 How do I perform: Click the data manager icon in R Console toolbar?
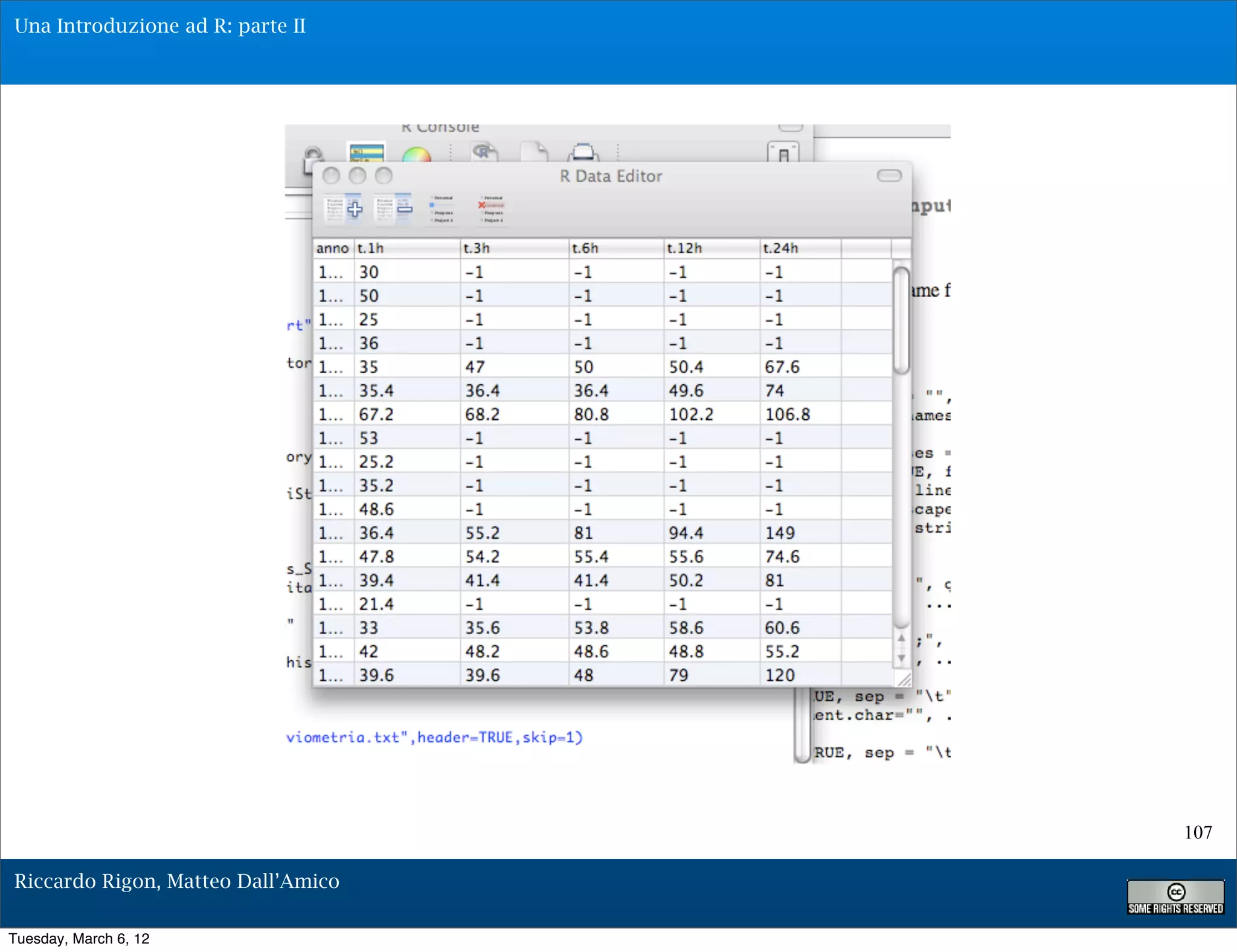[x=366, y=152]
